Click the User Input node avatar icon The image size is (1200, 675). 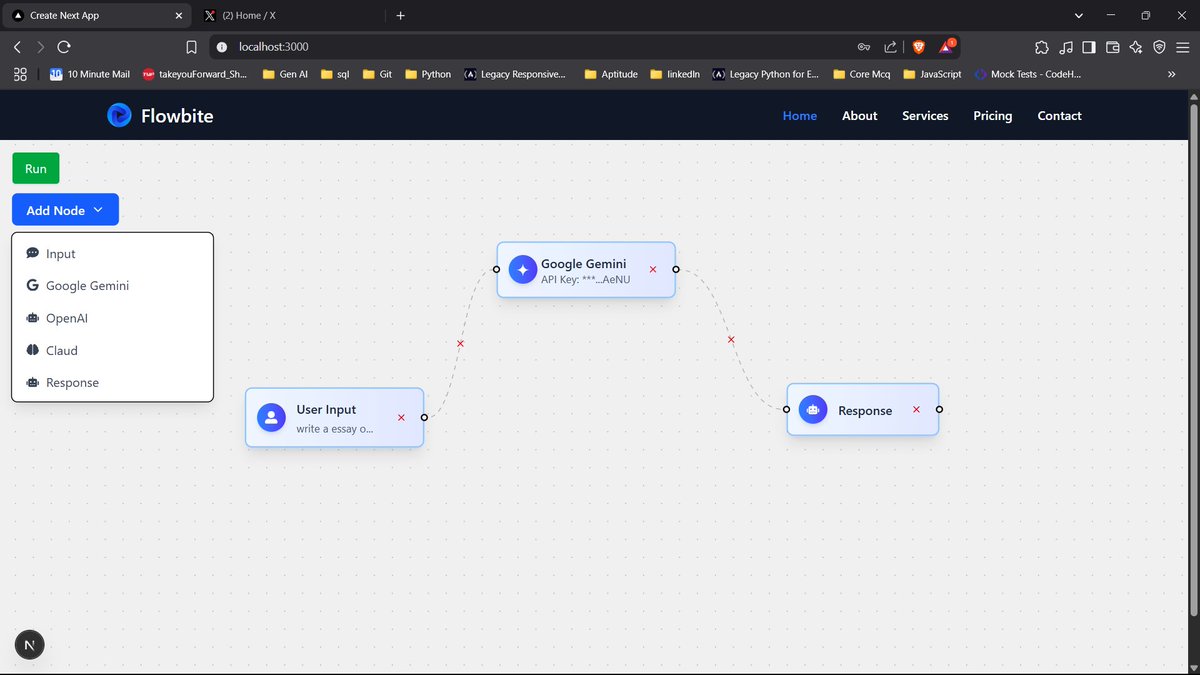[x=271, y=417]
